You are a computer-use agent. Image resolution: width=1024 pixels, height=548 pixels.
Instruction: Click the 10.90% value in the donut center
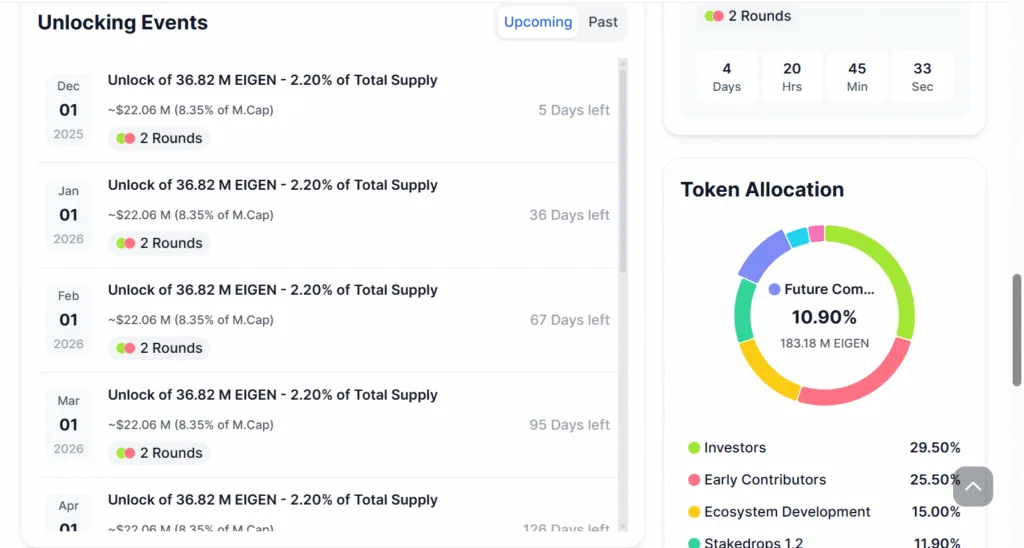point(824,317)
